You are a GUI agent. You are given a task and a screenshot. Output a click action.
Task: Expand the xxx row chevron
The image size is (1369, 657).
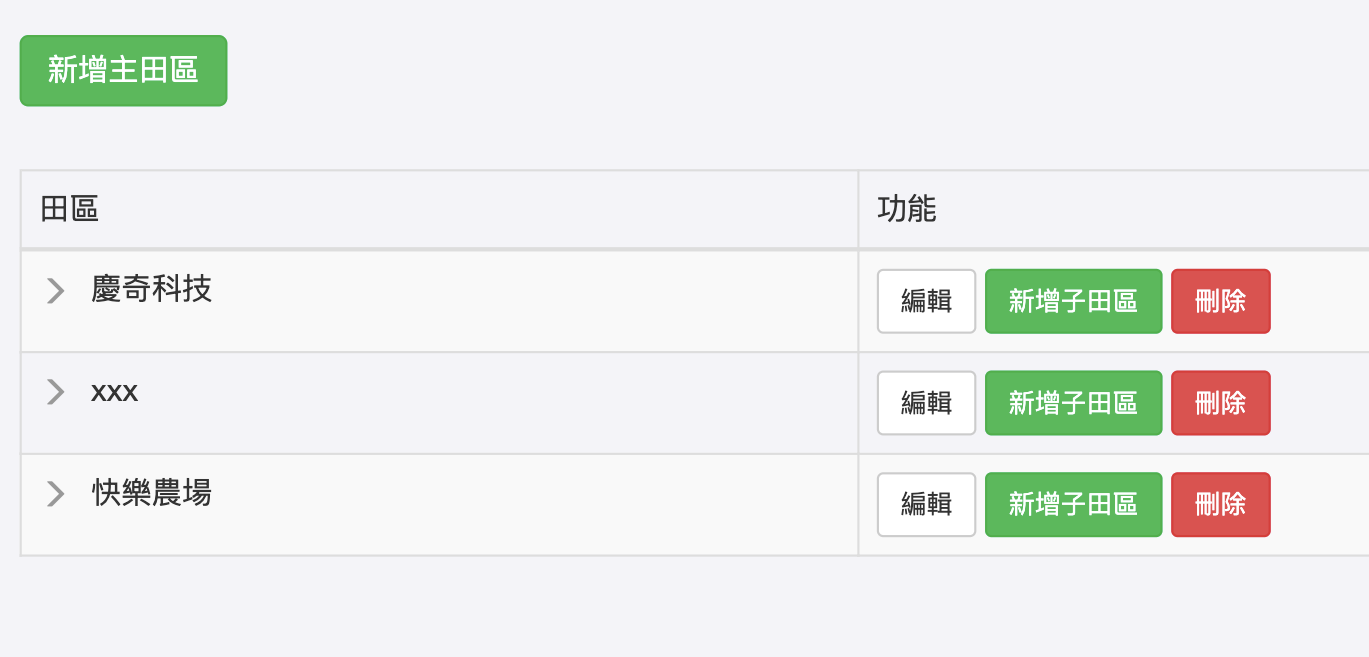[56, 392]
